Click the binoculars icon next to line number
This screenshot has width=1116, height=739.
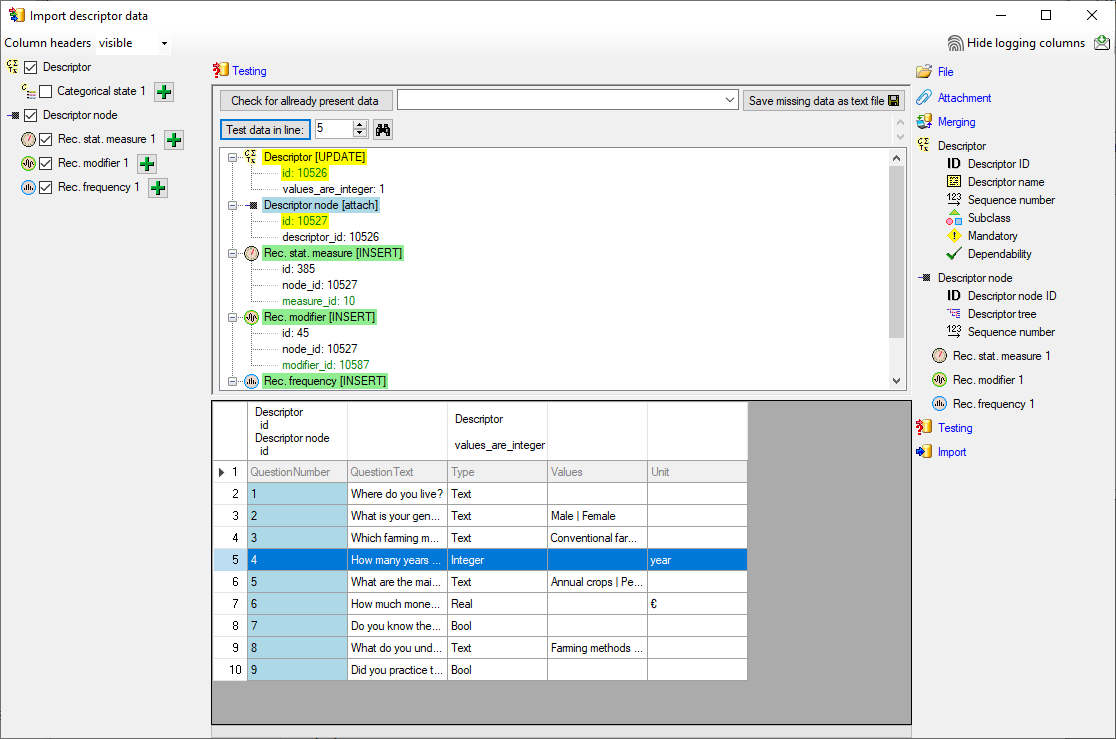click(x=383, y=130)
